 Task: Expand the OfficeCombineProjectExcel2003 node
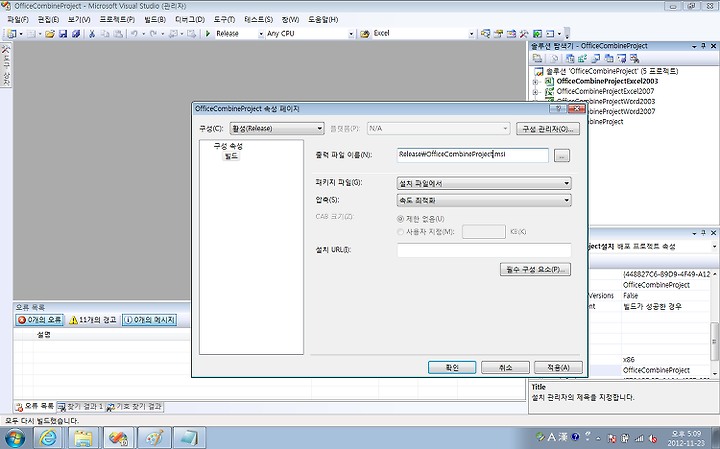click(x=535, y=82)
